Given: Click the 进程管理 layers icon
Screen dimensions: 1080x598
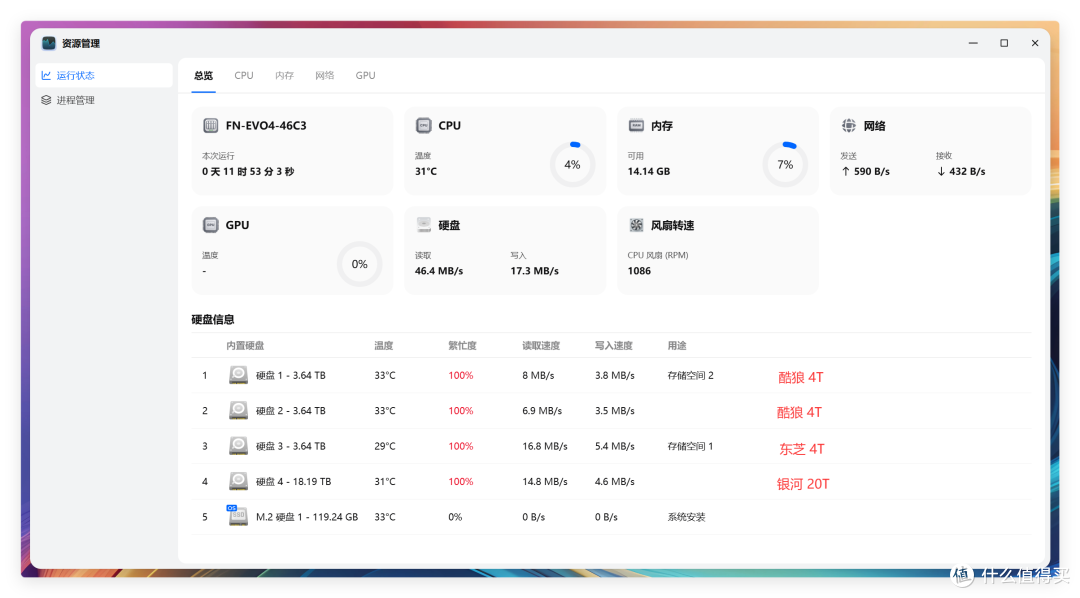Looking at the screenshot, I should 46,100.
